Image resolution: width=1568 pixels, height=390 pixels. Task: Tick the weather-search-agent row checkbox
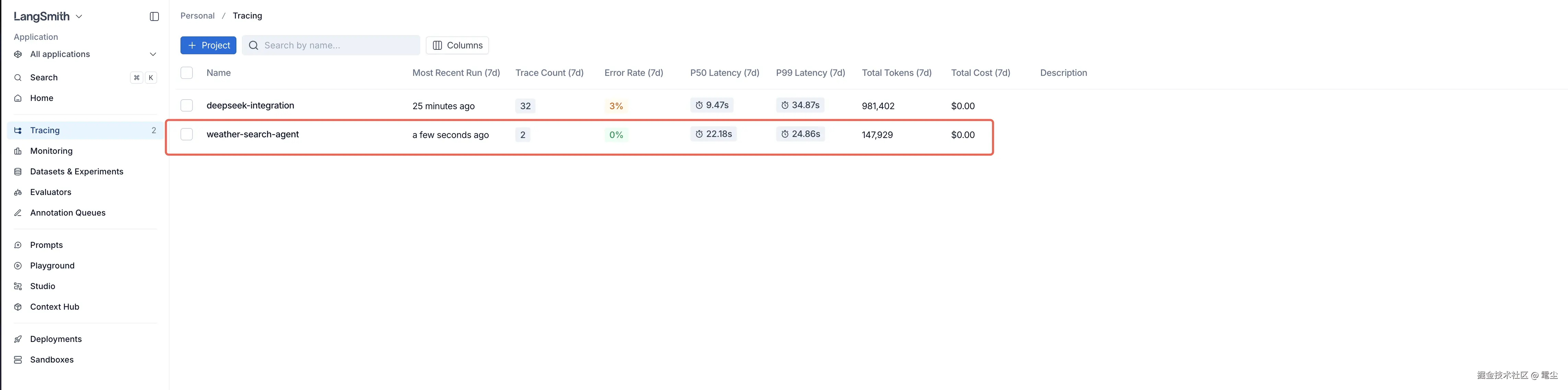(187, 134)
